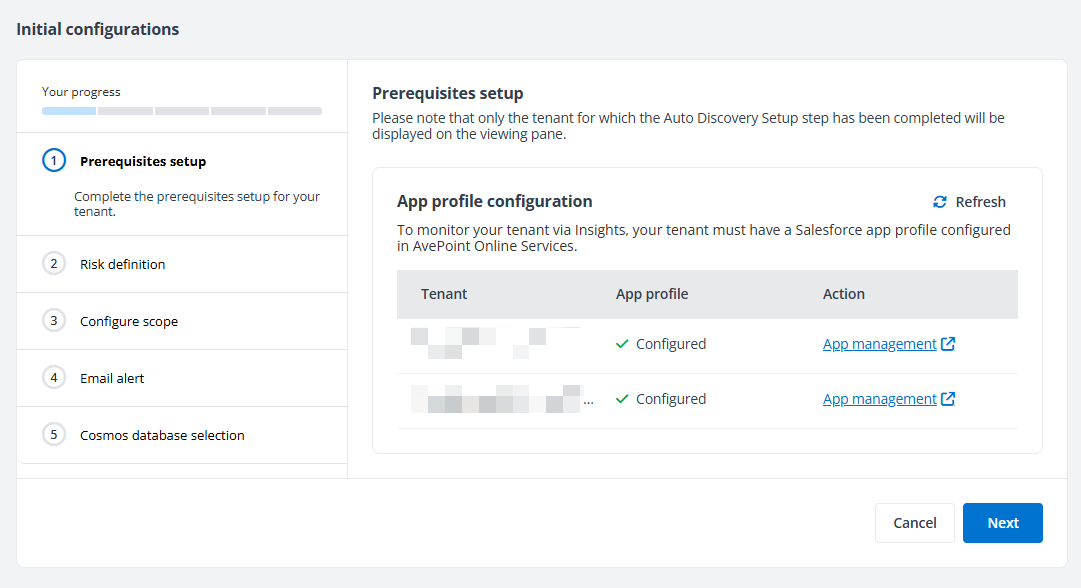
Task: Click the step 3 number circle
Action: (54, 321)
